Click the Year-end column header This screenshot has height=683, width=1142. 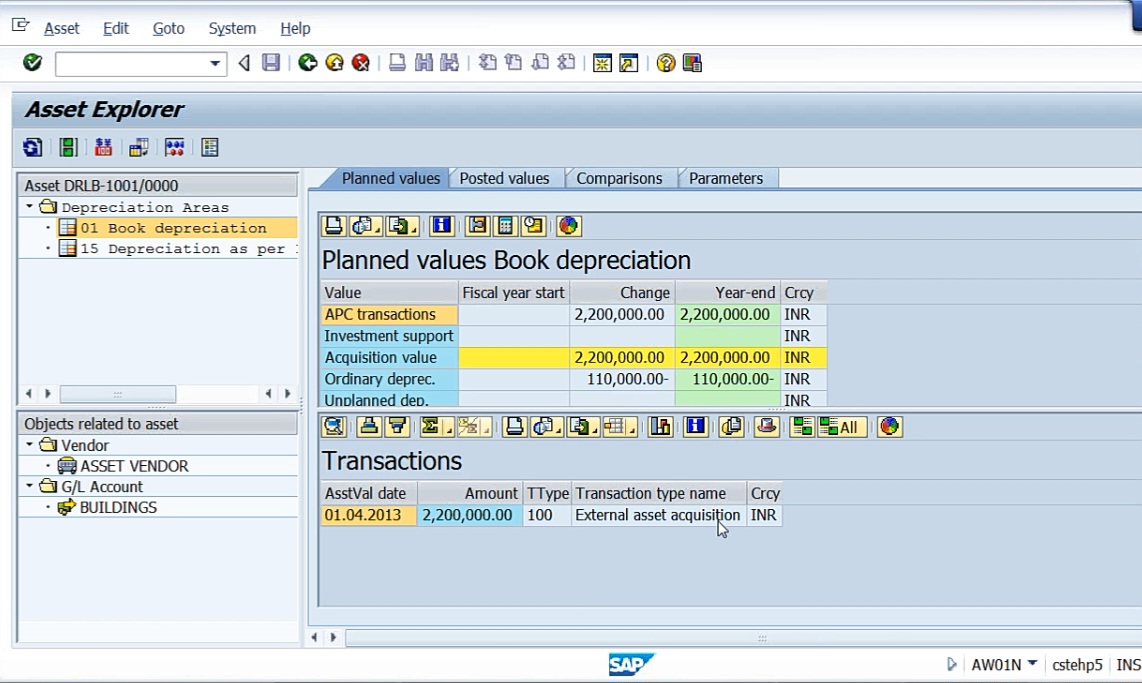(727, 293)
